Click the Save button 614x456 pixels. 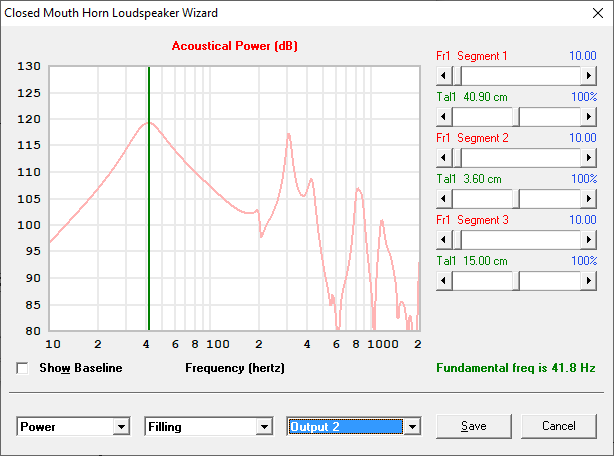coord(474,426)
